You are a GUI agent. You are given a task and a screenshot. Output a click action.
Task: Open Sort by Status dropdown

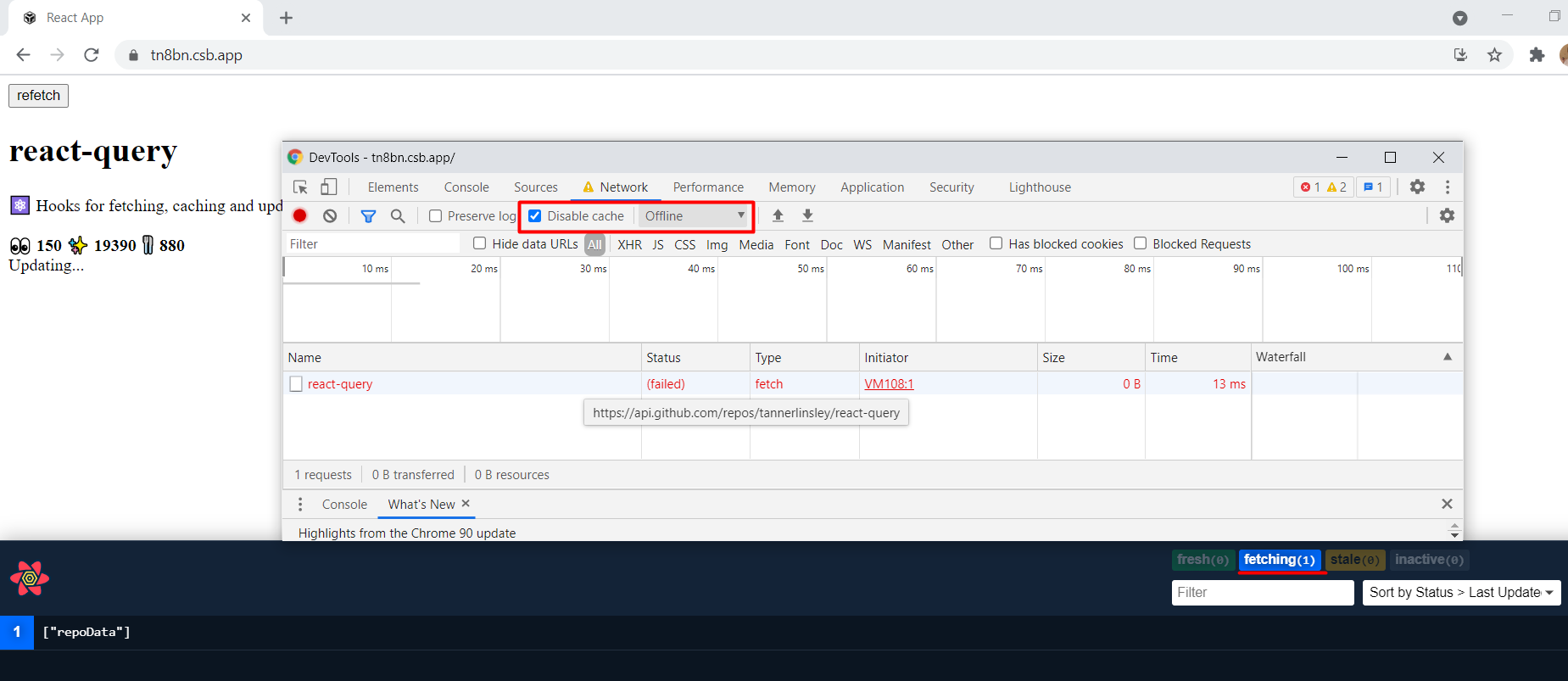pos(1461,593)
